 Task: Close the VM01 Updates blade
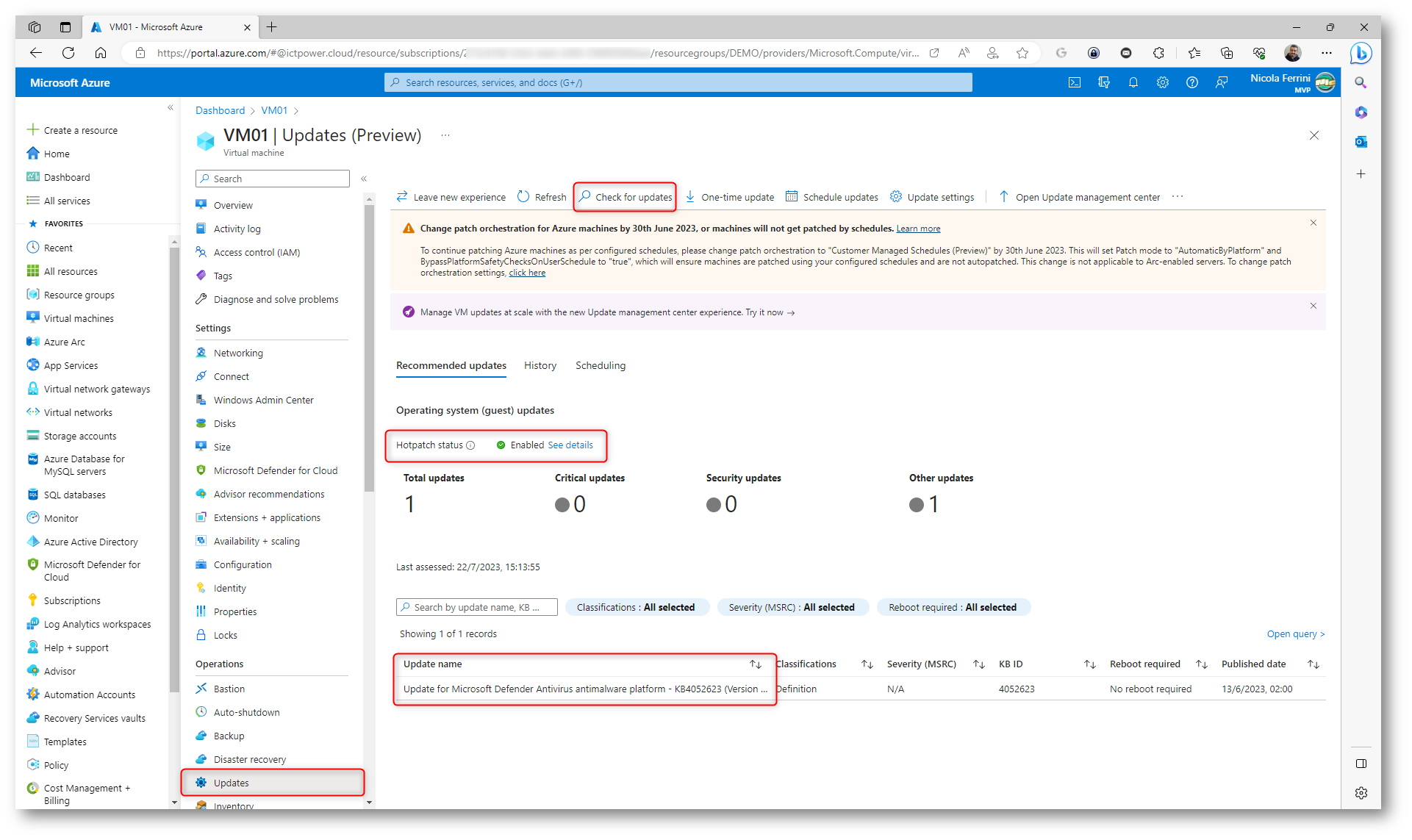[1314, 135]
